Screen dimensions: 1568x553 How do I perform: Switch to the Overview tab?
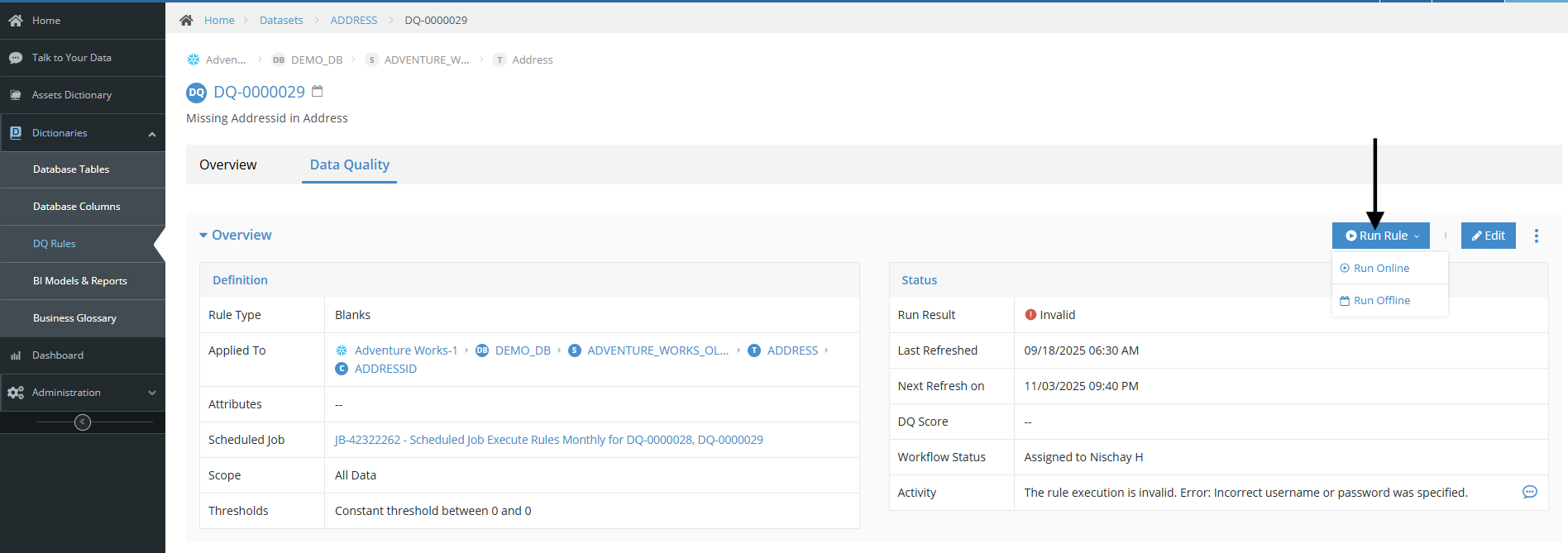pos(228,164)
